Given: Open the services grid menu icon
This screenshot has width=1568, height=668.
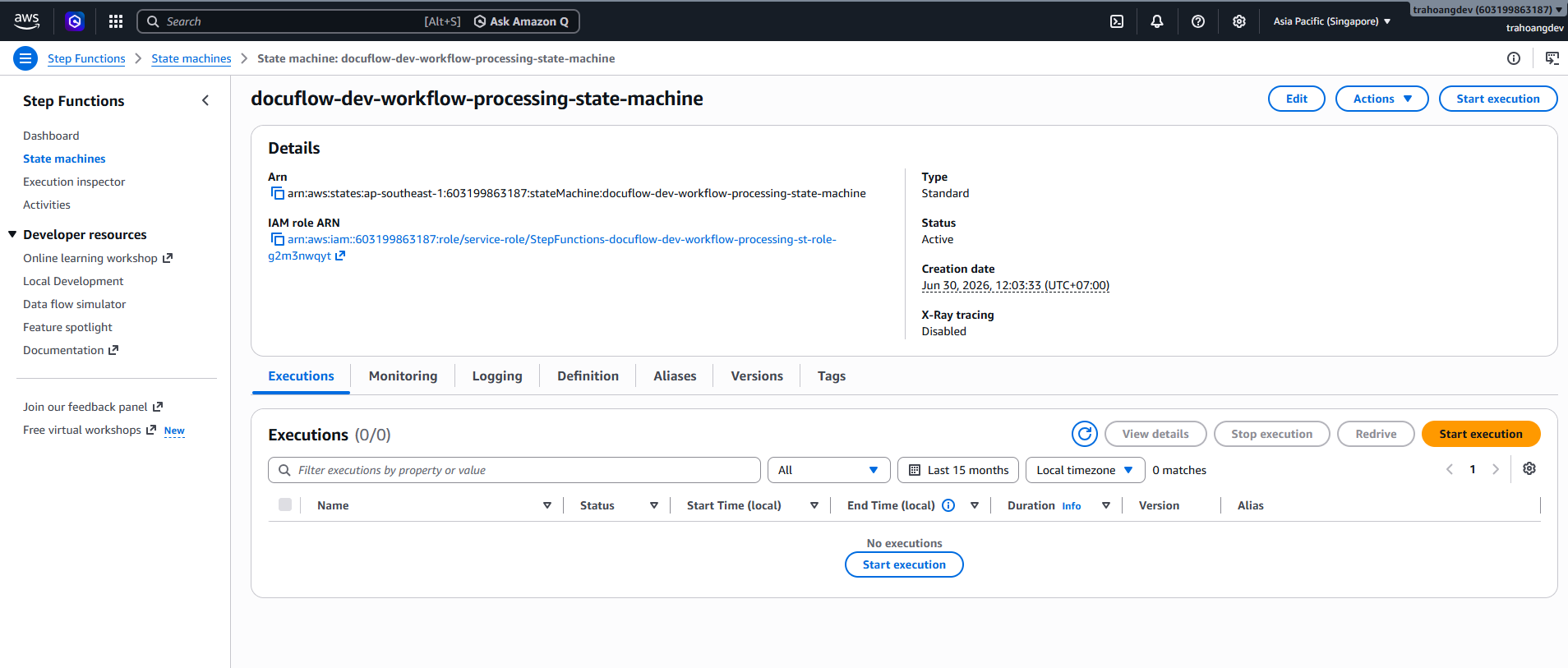Looking at the screenshot, I should [x=116, y=21].
